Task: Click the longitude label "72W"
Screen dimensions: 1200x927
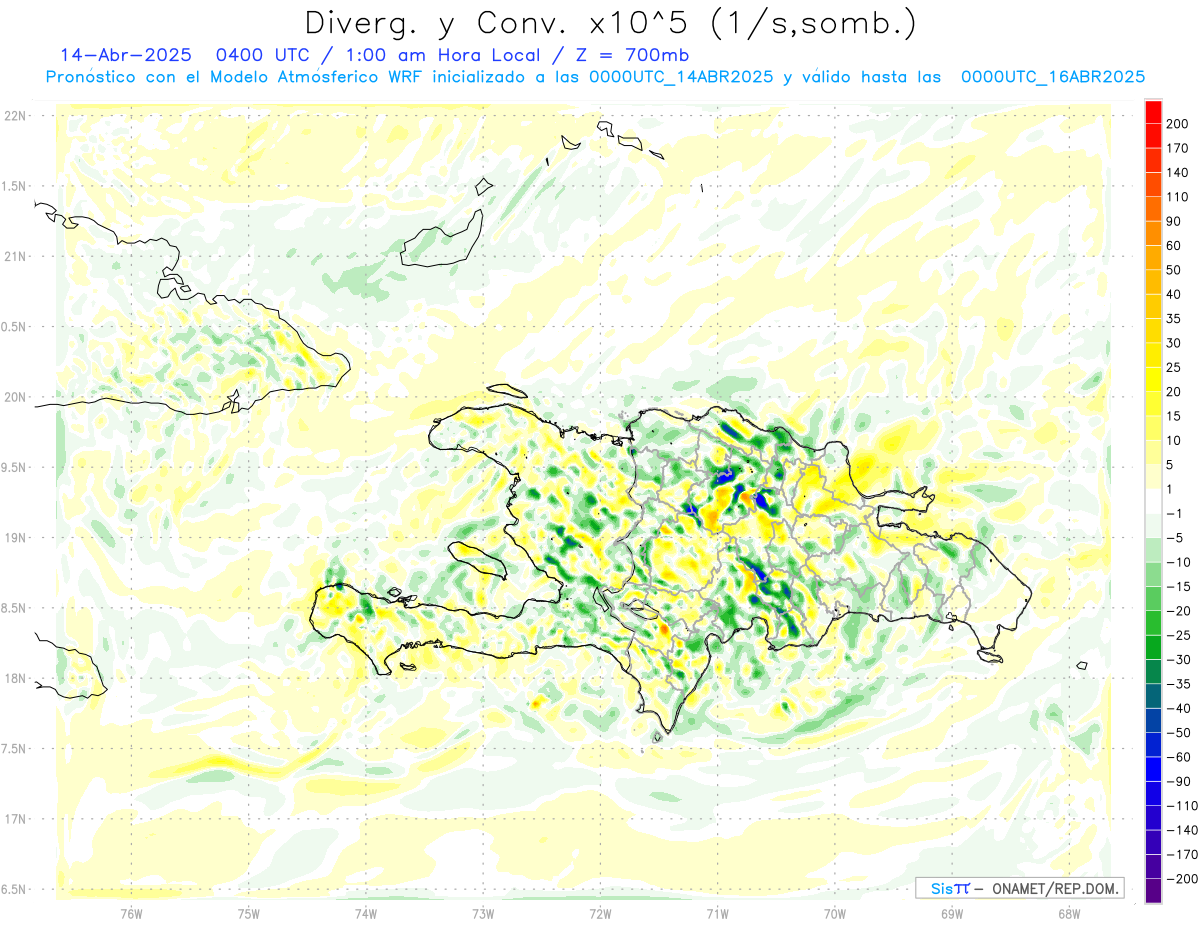Action: click(600, 914)
